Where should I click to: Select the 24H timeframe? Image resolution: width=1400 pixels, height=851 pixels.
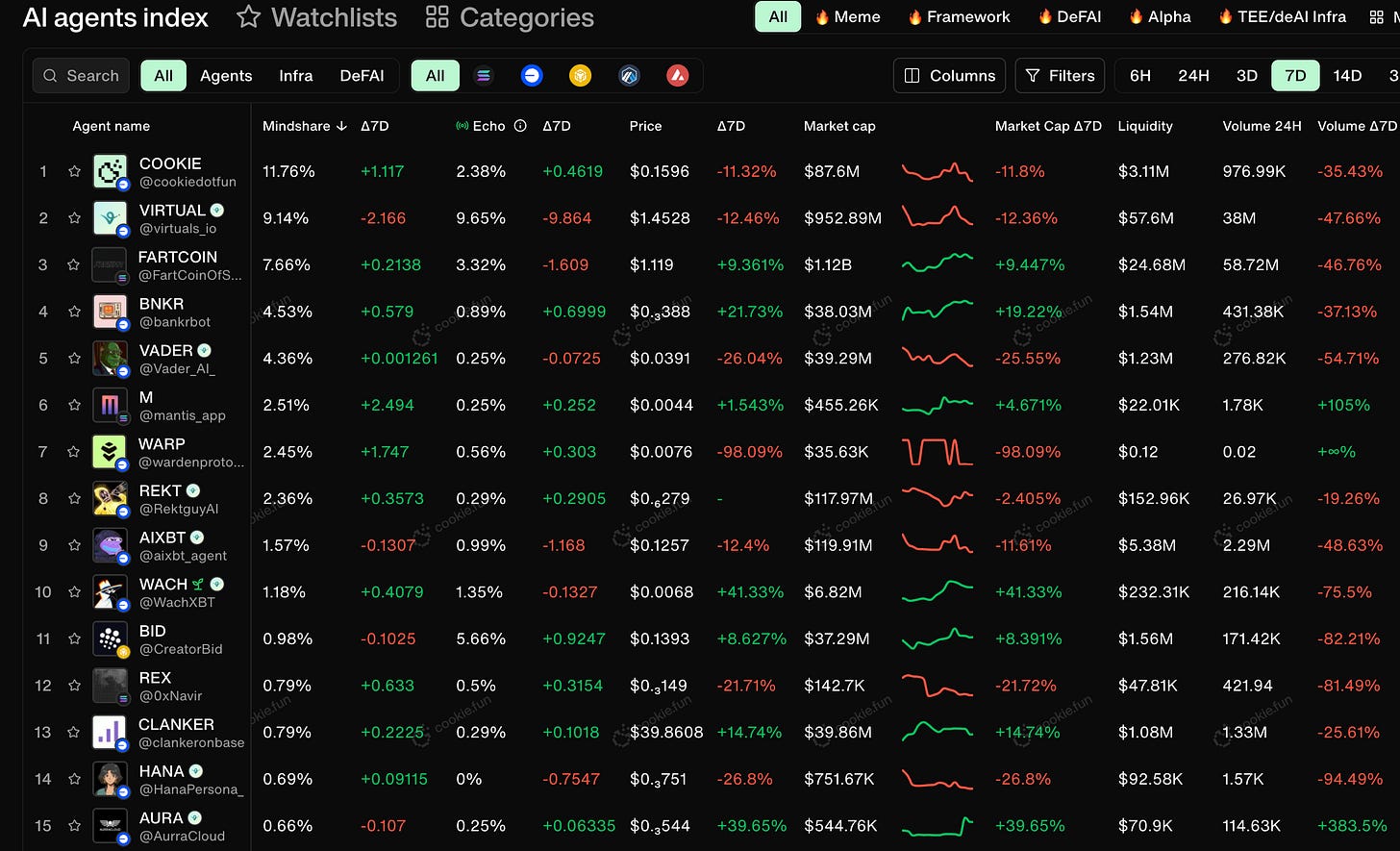pos(1193,75)
